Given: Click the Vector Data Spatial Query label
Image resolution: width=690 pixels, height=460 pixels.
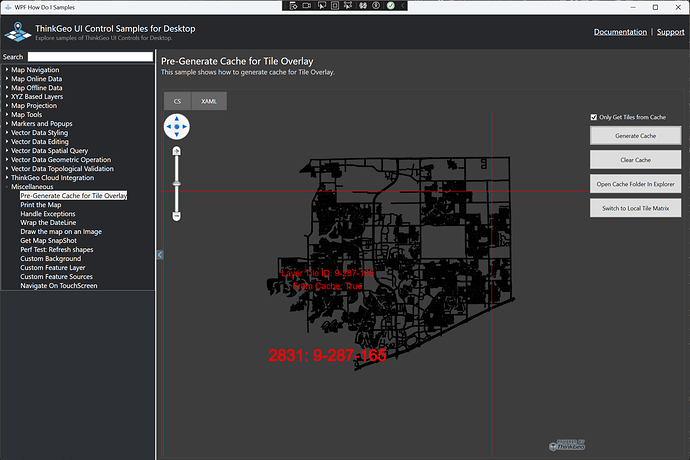Looking at the screenshot, I should 49,151.
